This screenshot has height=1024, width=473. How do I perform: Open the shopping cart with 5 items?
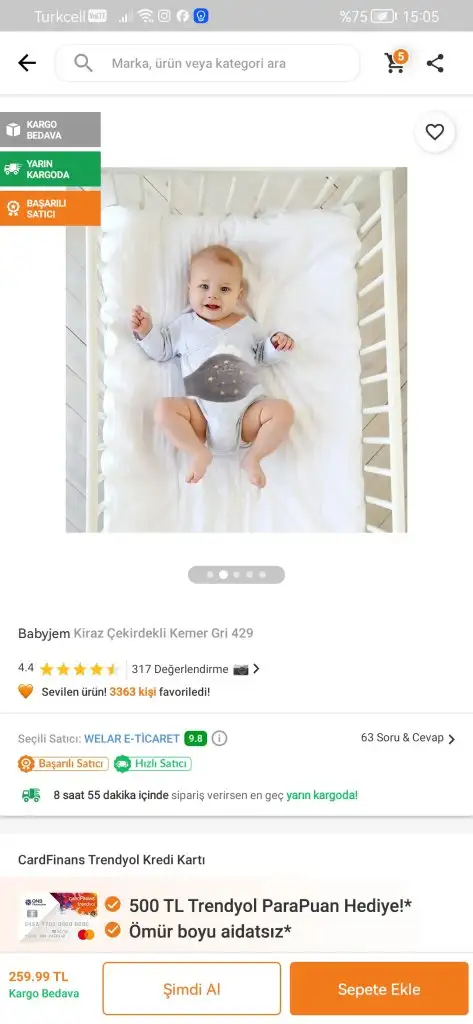tap(395, 61)
